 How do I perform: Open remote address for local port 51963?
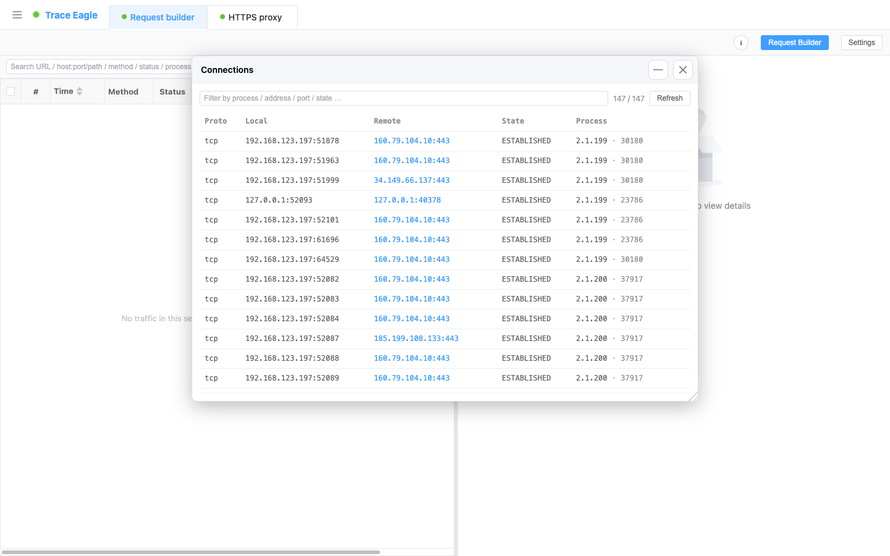pos(412,161)
